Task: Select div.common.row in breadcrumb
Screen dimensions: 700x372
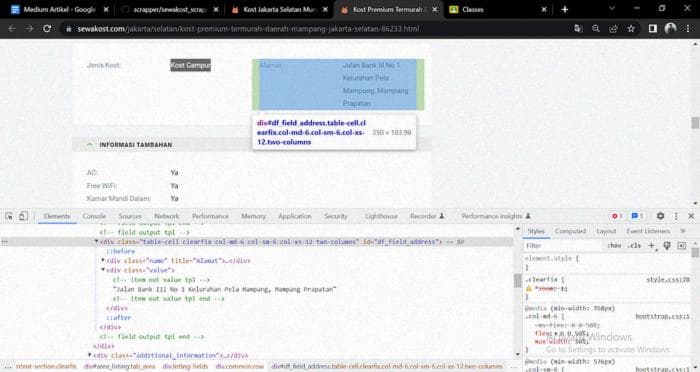Action: click(x=240, y=366)
